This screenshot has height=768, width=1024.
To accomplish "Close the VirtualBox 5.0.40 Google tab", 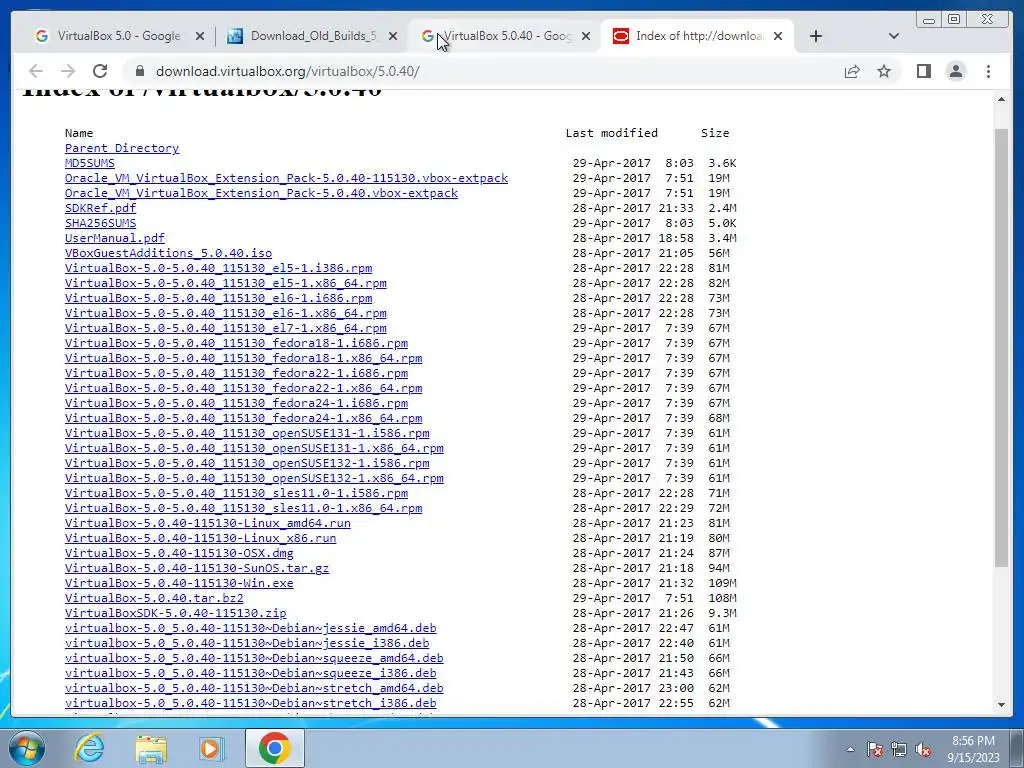I will (x=586, y=37).
